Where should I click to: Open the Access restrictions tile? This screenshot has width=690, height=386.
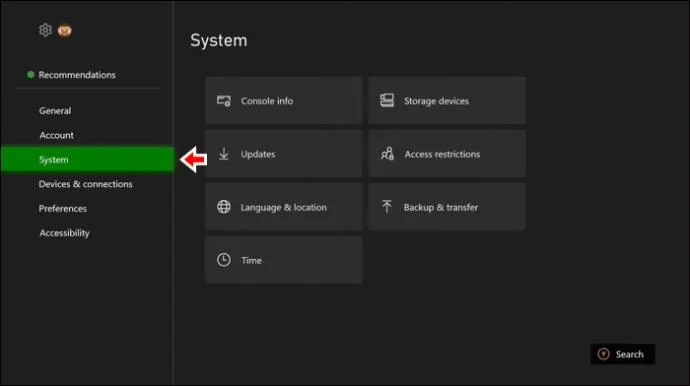(x=447, y=154)
